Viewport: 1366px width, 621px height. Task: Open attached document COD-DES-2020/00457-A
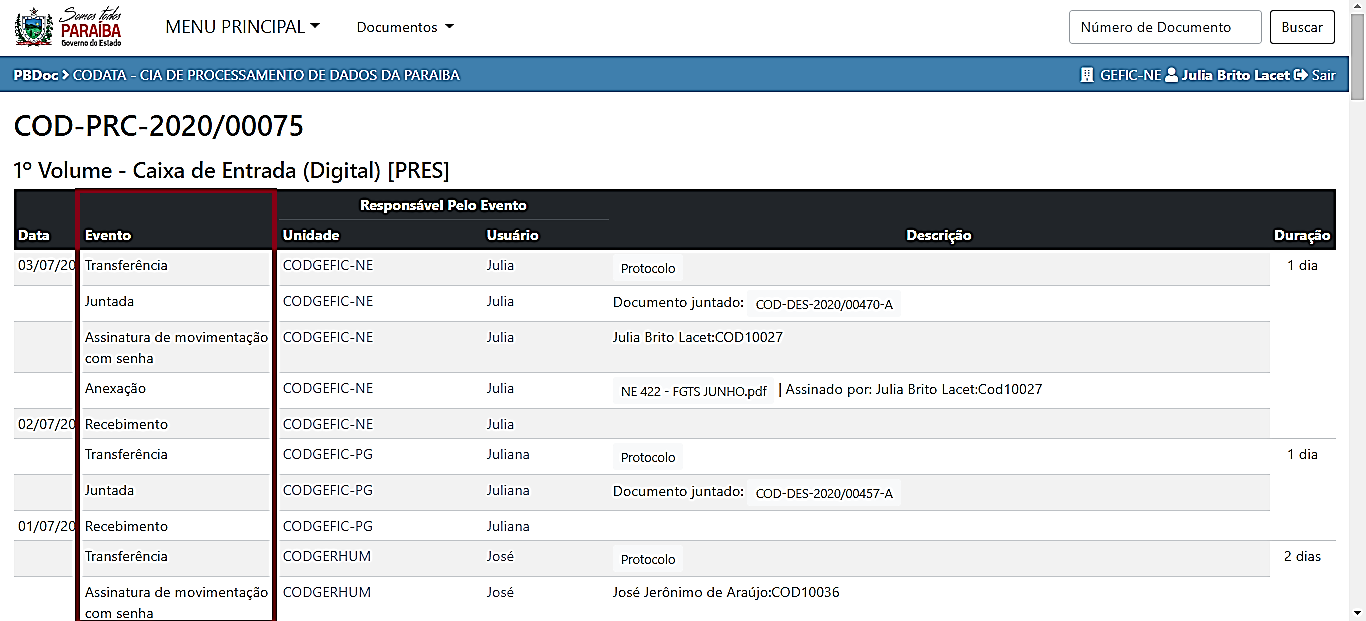tap(824, 493)
